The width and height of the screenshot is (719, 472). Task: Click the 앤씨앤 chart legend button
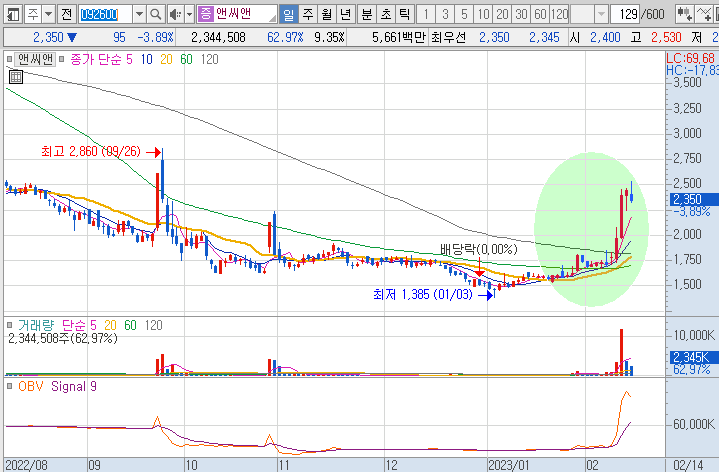click(x=35, y=59)
